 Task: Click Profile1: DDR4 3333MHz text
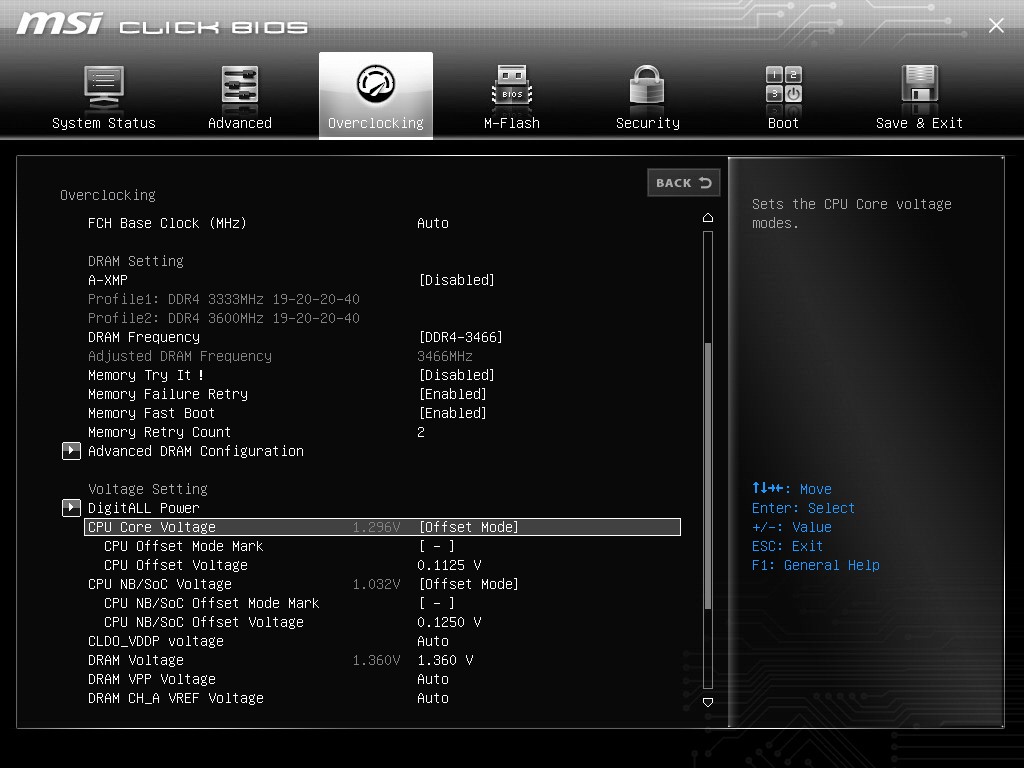[x=223, y=299]
